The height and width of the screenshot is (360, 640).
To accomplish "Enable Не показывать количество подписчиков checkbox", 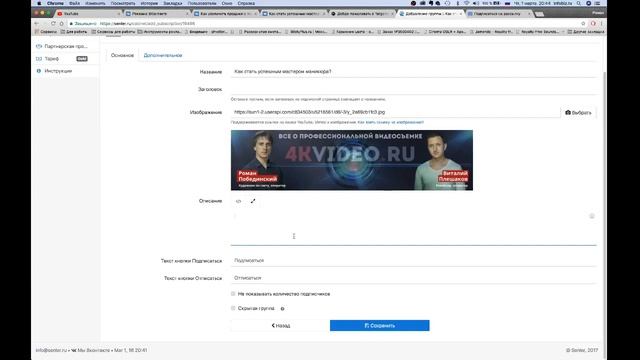I will [x=233, y=293].
